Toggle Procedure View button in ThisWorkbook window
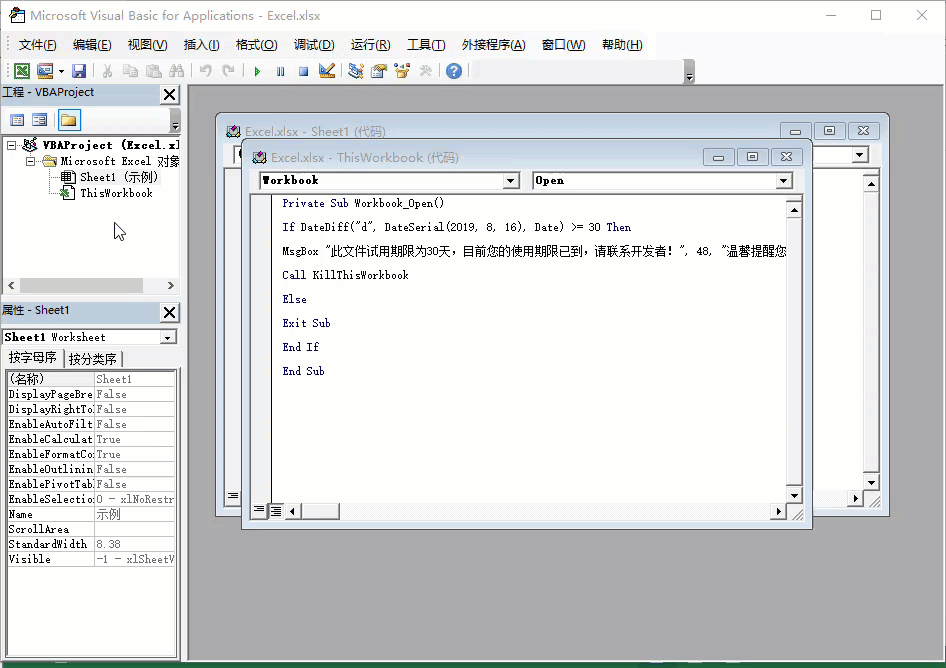Screen dimensions: 946x668 (259, 511)
